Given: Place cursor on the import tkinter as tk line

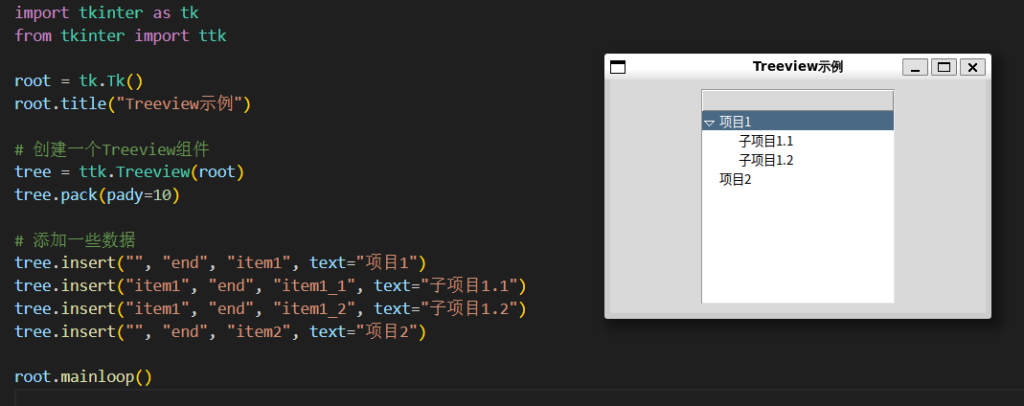Looking at the screenshot, I should 98,13.
